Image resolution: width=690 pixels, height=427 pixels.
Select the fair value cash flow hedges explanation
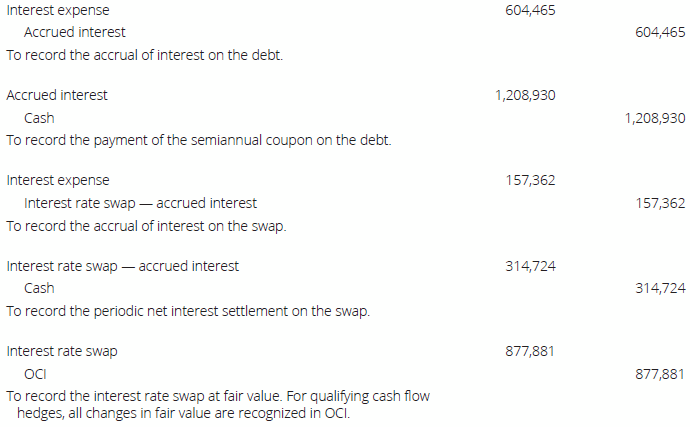[218, 405]
